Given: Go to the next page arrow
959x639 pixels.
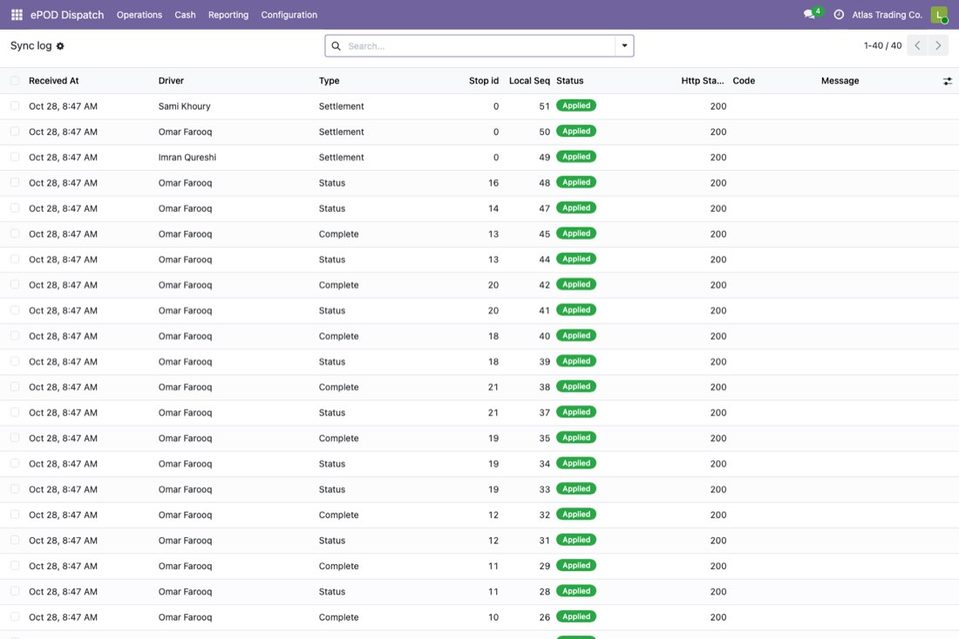Looking at the screenshot, I should [938, 46].
